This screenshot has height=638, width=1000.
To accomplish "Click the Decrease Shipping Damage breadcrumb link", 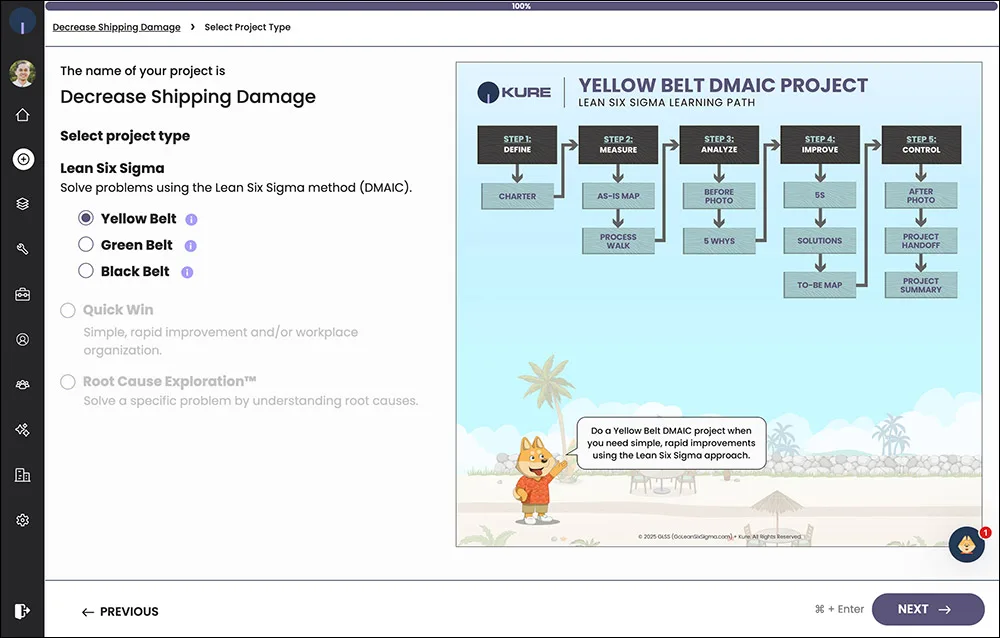I will [116, 27].
